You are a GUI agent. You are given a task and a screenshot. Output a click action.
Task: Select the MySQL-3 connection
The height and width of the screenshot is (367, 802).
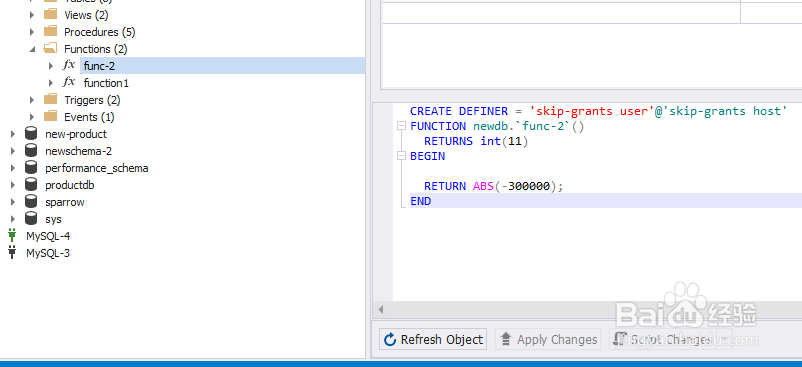[x=48, y=253]
